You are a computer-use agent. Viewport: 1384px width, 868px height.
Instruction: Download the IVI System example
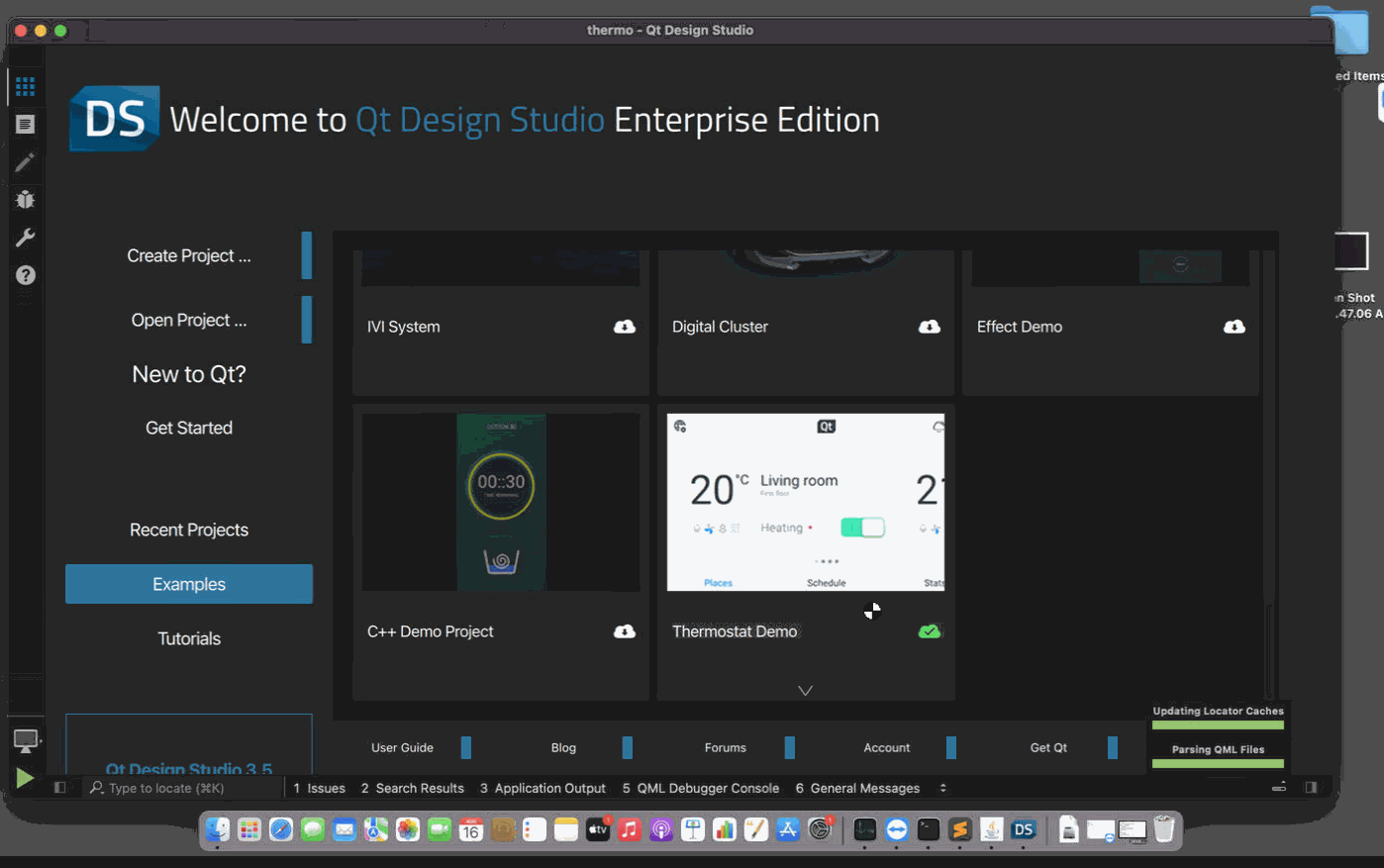[x=625, y=327]
